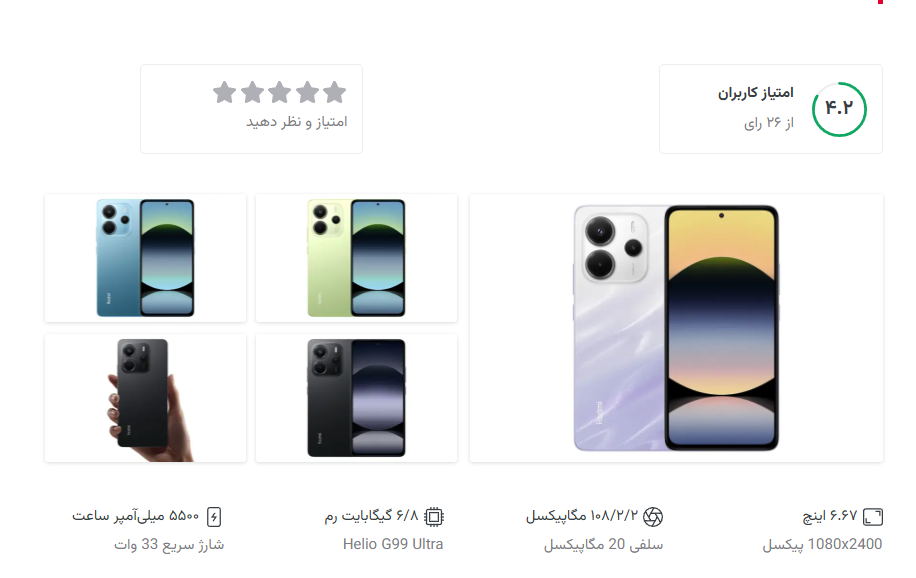The height and width of the screenshot is (578, 916).
Task: Open the green phone thumbnail
Action: click(x=356, y=258)
